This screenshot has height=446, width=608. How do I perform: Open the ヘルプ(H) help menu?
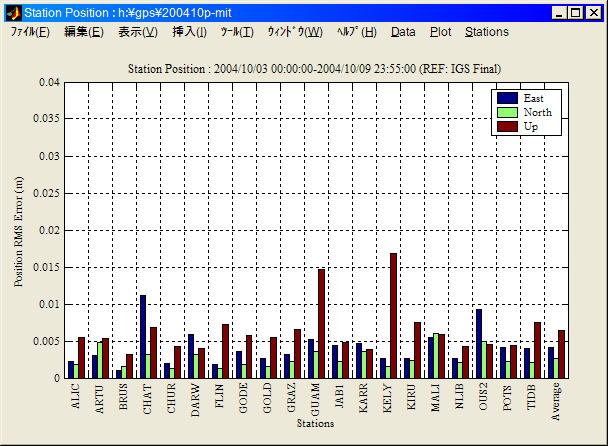pyautogui.click(x=357, y=32)
